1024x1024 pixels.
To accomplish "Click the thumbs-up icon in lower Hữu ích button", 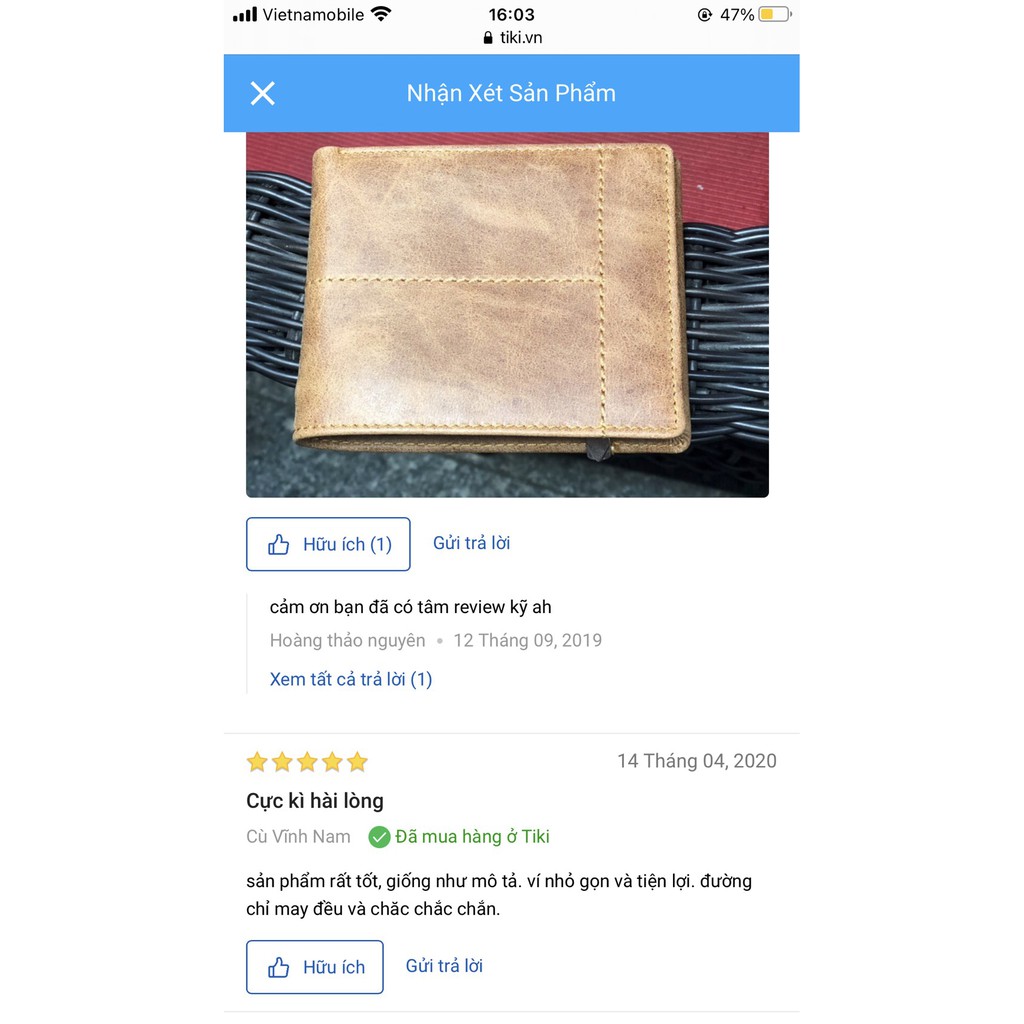I will point(278,967).
